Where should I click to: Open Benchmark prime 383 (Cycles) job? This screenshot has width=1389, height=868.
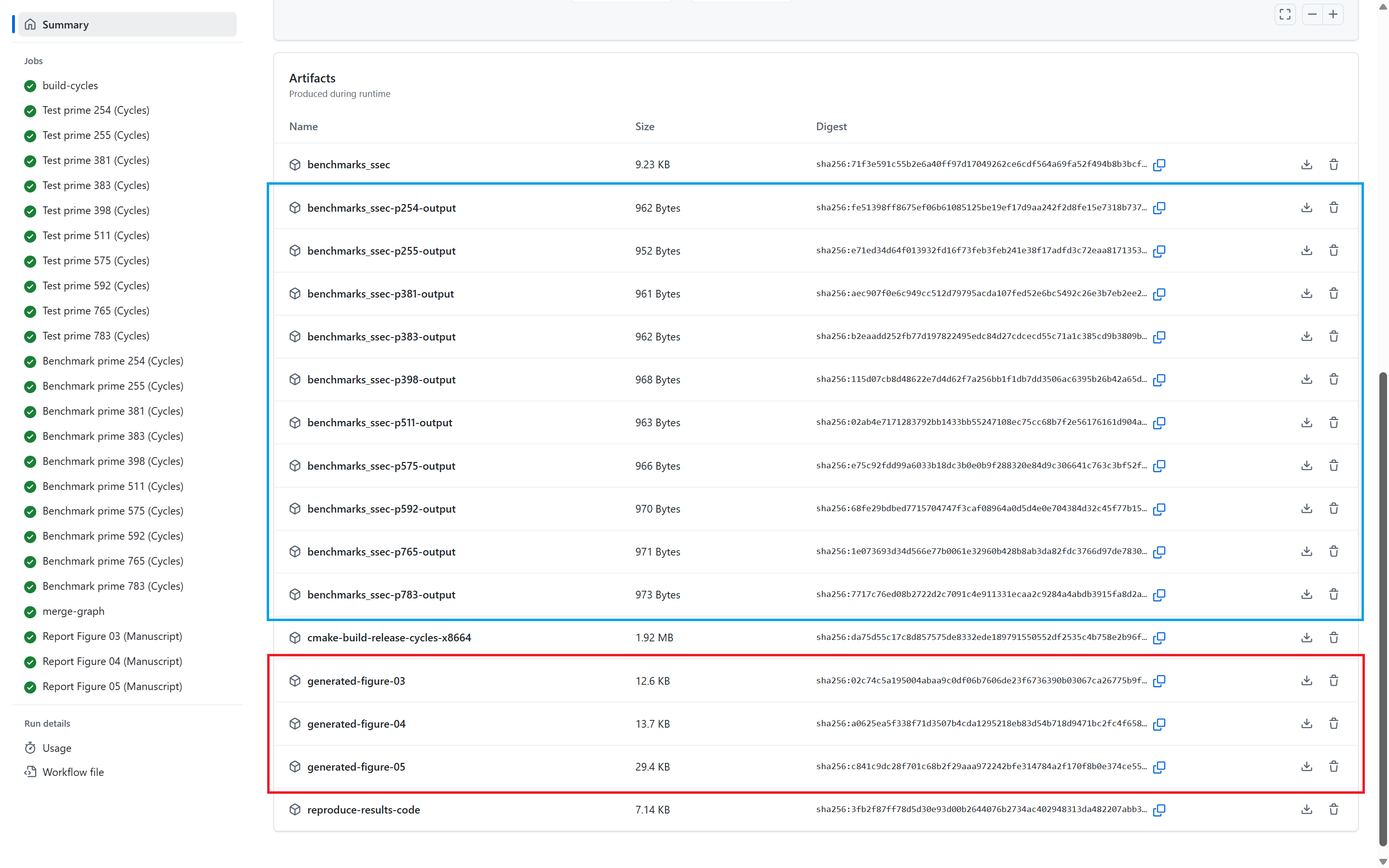(x=112, y=436)
